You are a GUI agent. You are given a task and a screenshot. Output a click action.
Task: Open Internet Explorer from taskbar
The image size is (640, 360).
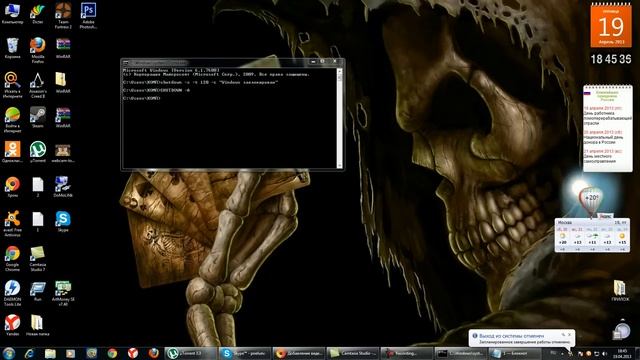click(29, 353)
